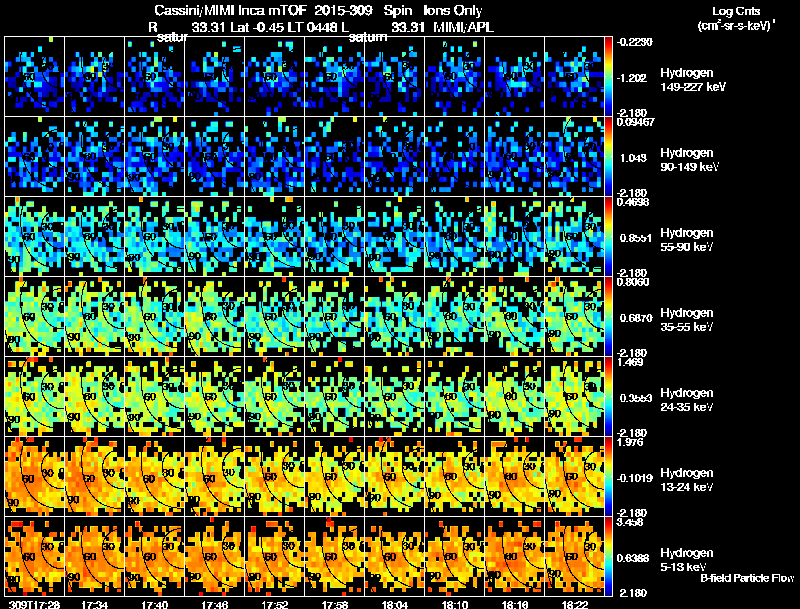Viewport: 800px width, 609px height.
Task: Click the 'MIMI/APL' header text
Action: coord(463,28)
